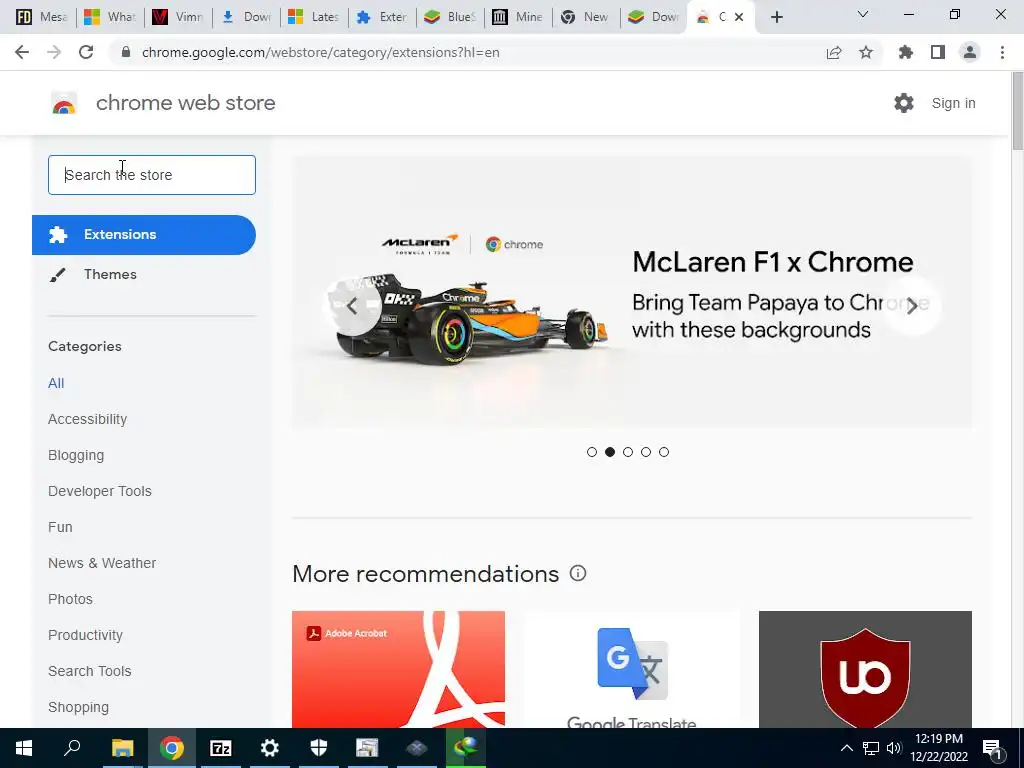Show previous carousel slide
The height and width of the screenshot is (768, 1024).
(x=353, y=306)
